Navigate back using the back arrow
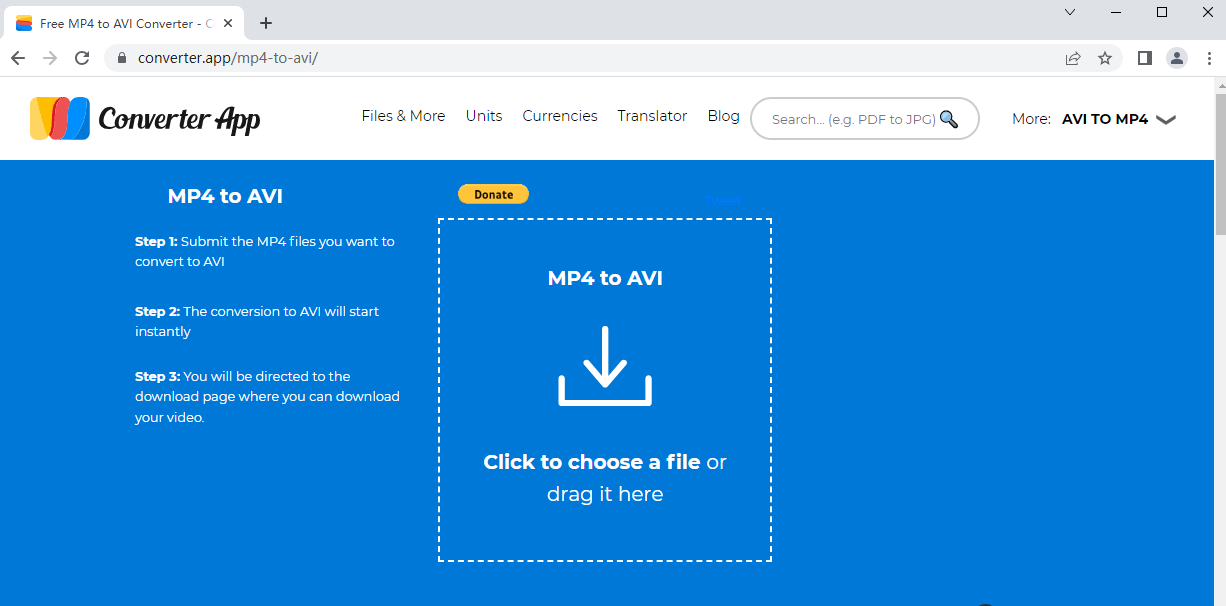 click(x=18, y=58)
